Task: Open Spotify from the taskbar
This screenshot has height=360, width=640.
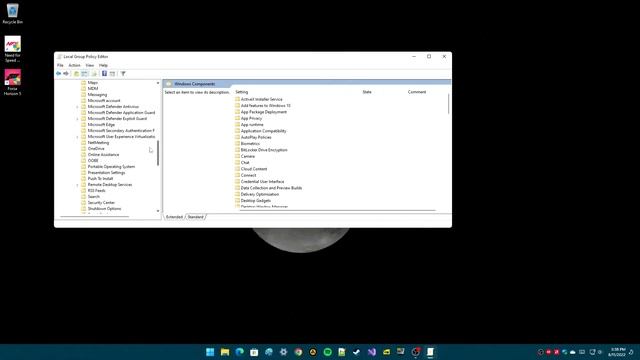Action: click(328, 352)
